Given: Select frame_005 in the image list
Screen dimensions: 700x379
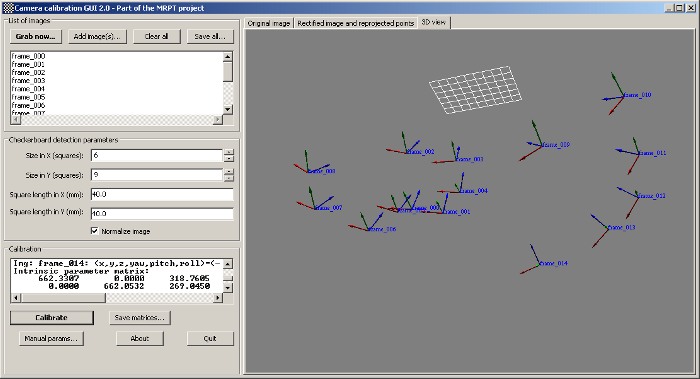Looking at the screenshot, I should [x=29, y=97].
